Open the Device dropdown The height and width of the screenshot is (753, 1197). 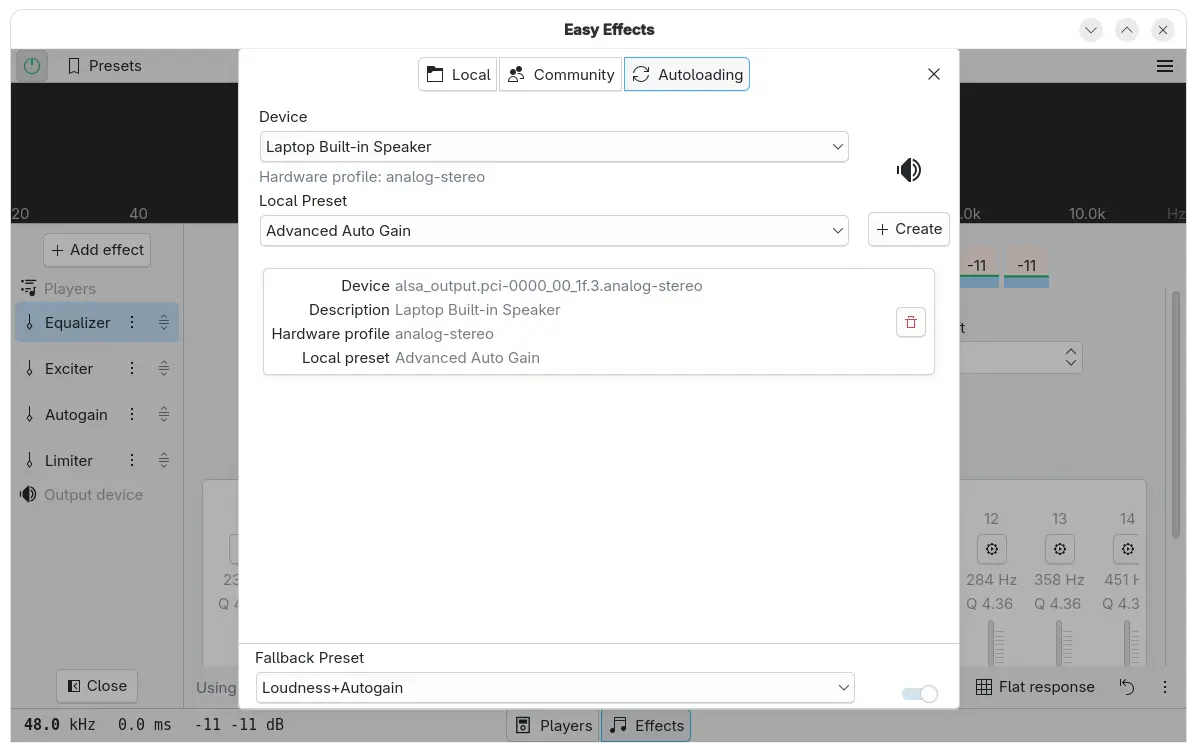point(553,147)
